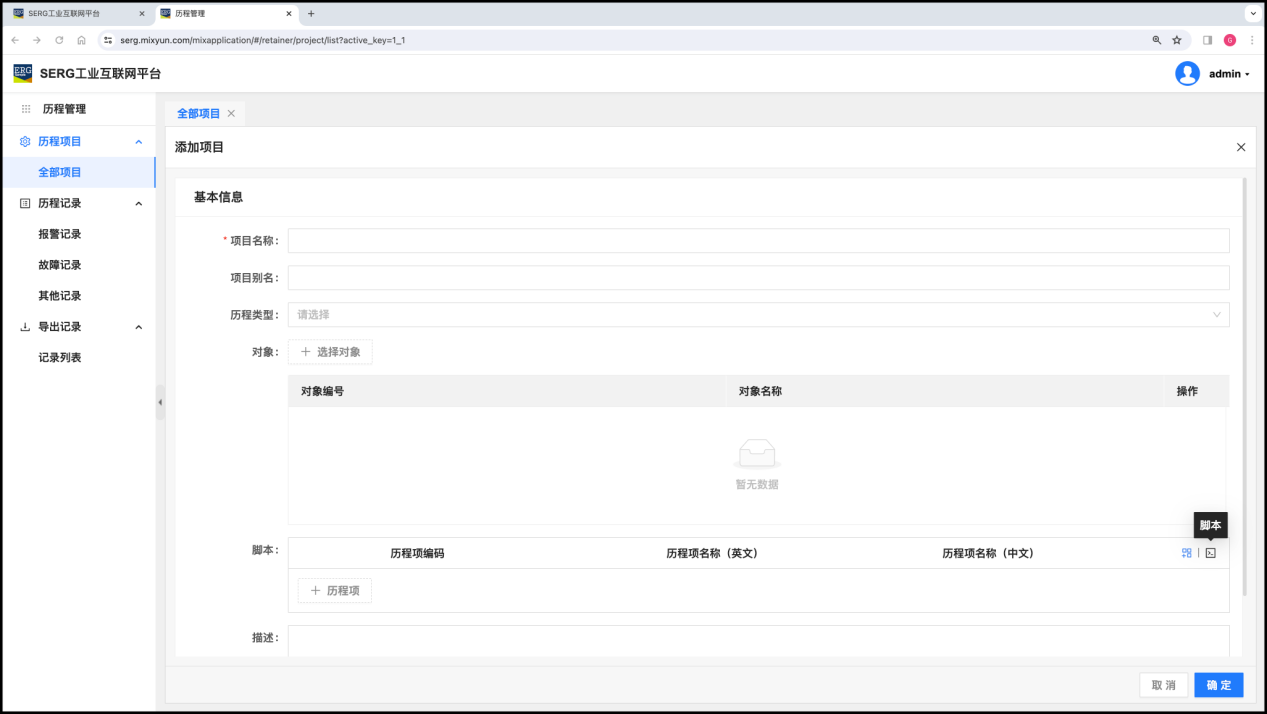Collapse sidebar using the arrow handle
Image resolution: width=1267 pixels, height=714 pixels.
(x=160, y=402)
